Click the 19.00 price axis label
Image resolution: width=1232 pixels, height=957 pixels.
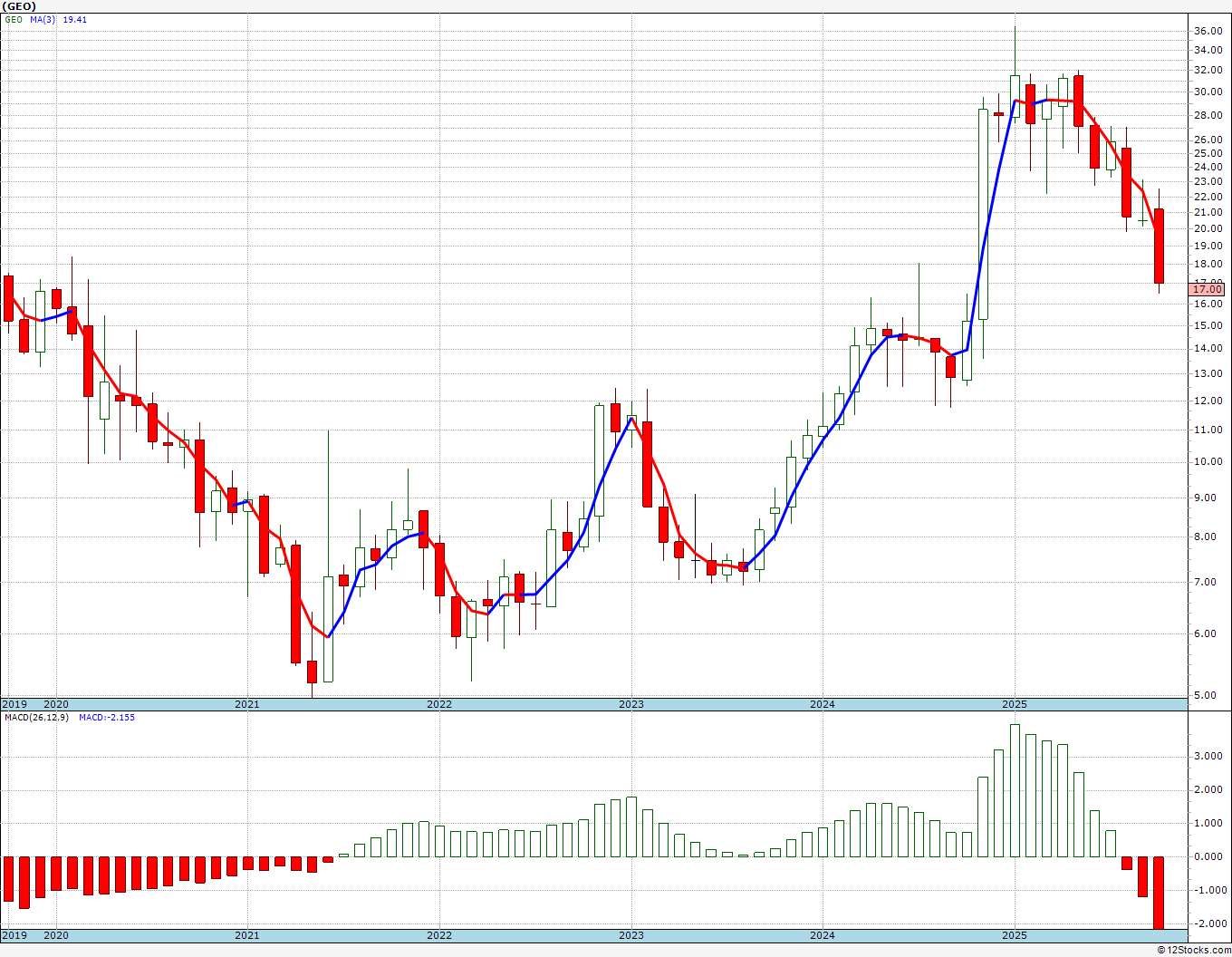[1208, 246]
